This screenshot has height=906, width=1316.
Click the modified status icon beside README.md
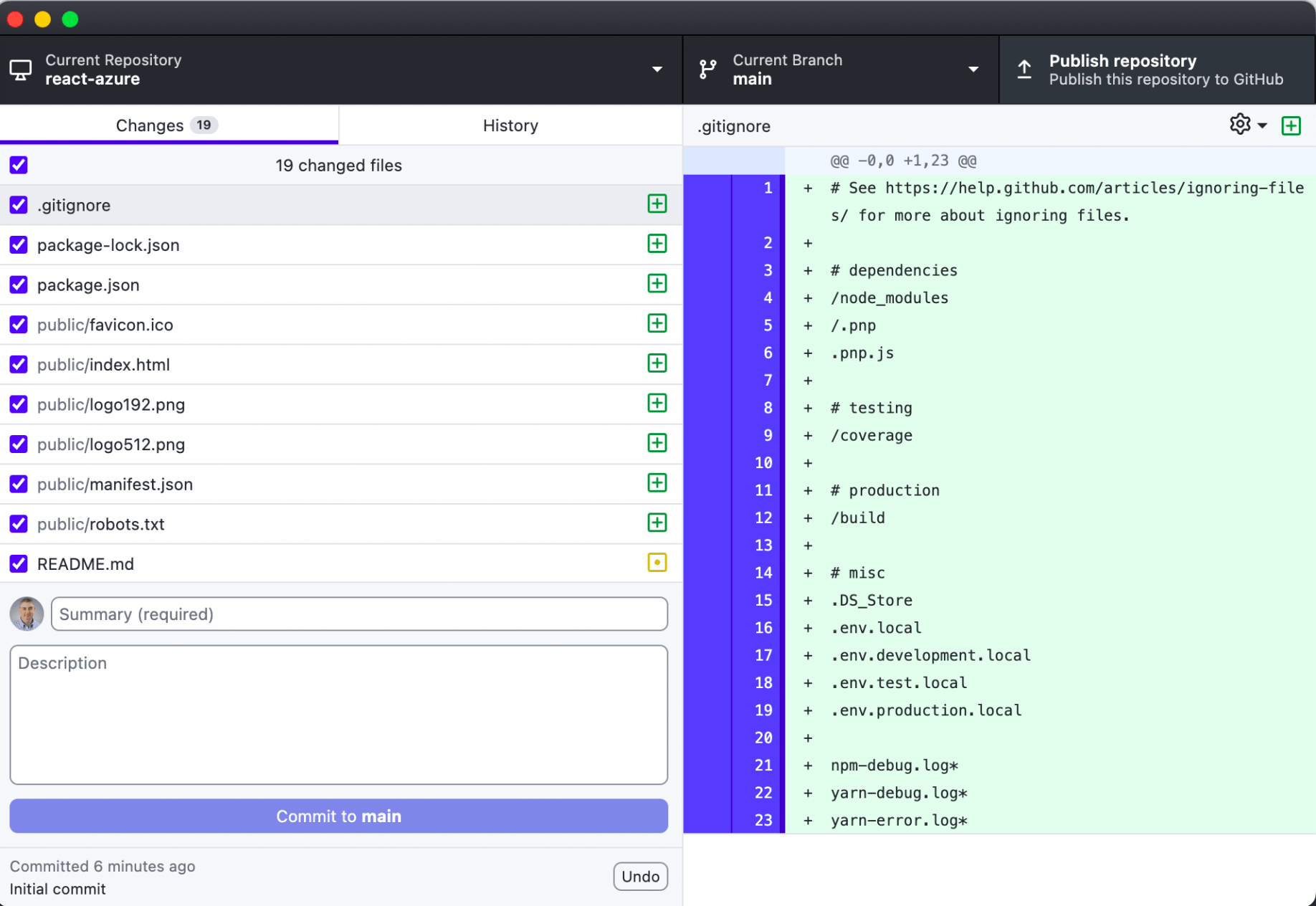(657, 563)
